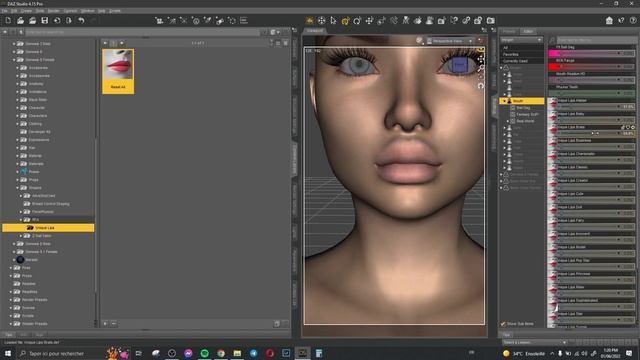The height and width of the screenshot is (360, 640).
Task: Select the Translate four-arrow tool icon
Action: 369,20
